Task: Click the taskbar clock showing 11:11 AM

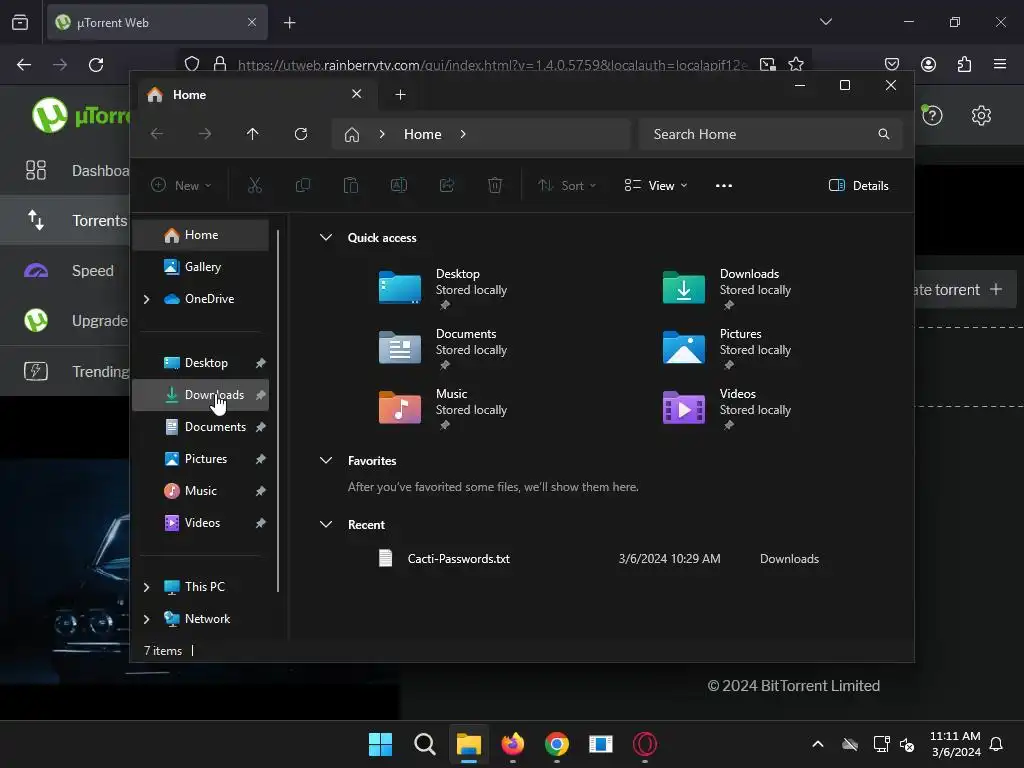Action: pos(955,744)
